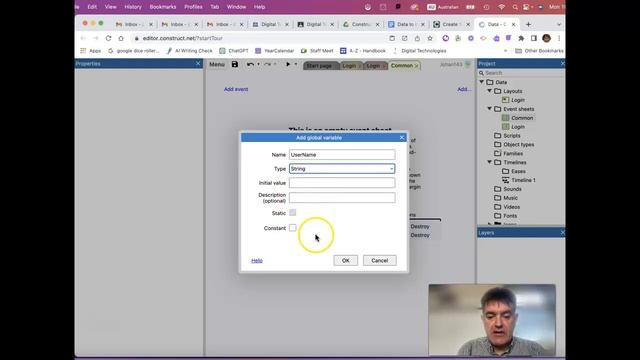Click the Initial value input field

tap(342, 183)
